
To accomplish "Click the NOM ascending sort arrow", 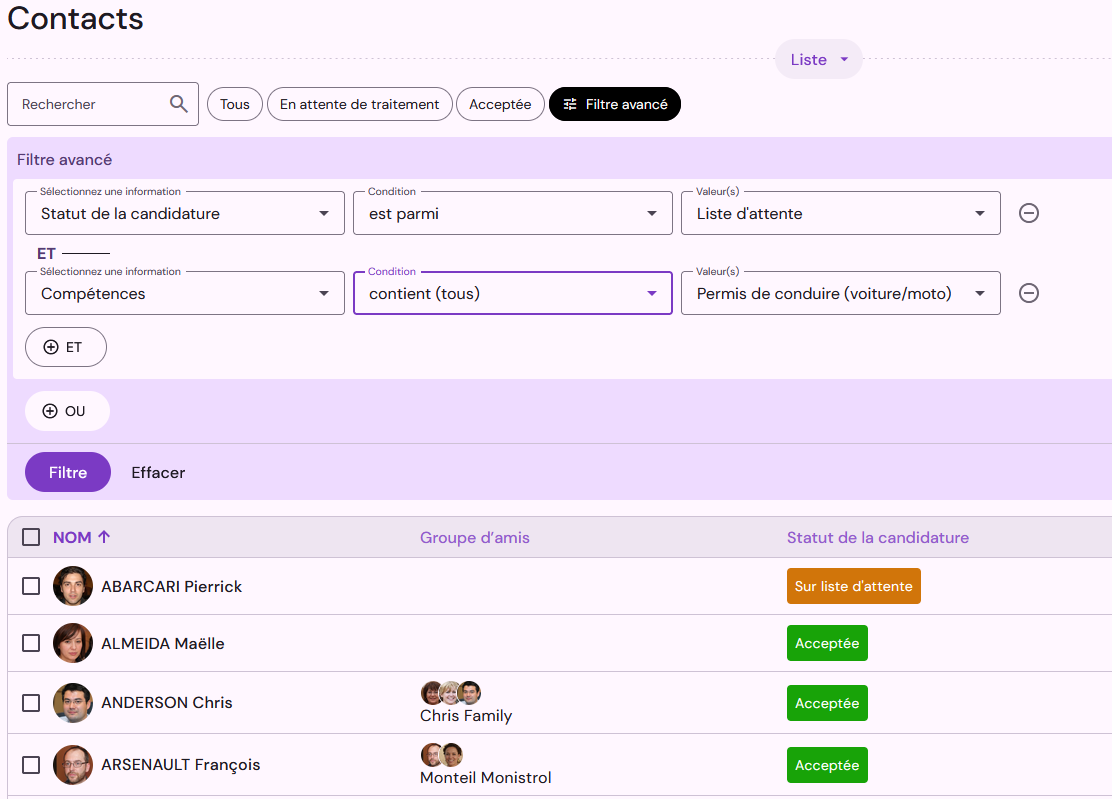I will coord(104,537).
